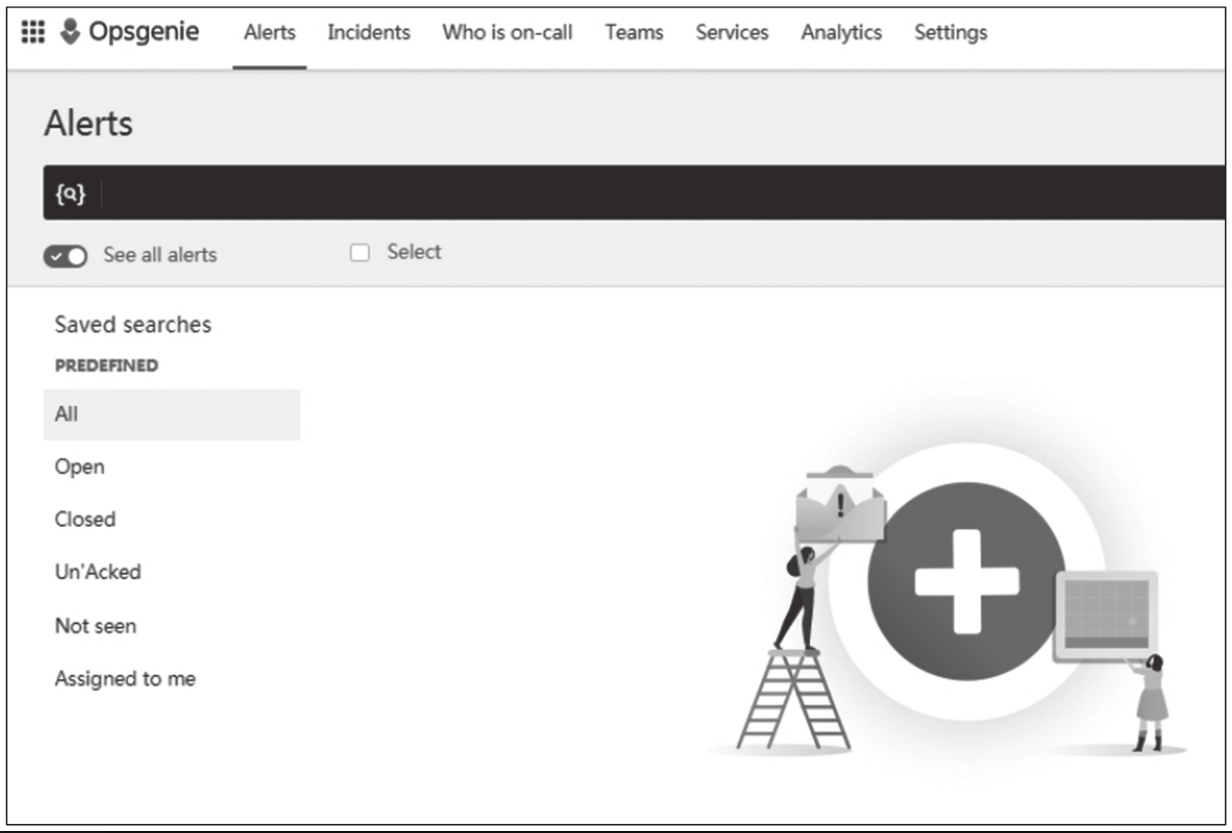Screen dimensions: 1232x833
Task: Show alerts Assigned to me
Action: click(125, 679)
